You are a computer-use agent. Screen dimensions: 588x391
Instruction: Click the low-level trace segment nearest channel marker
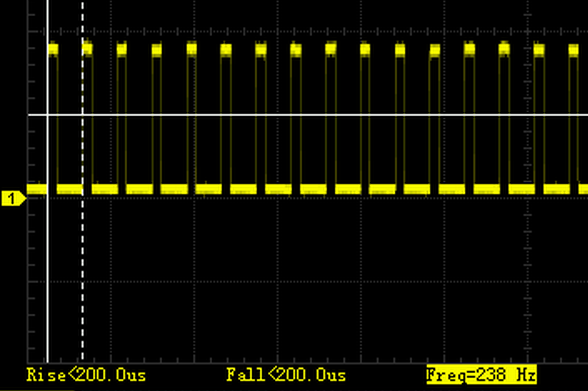(37, 189)
